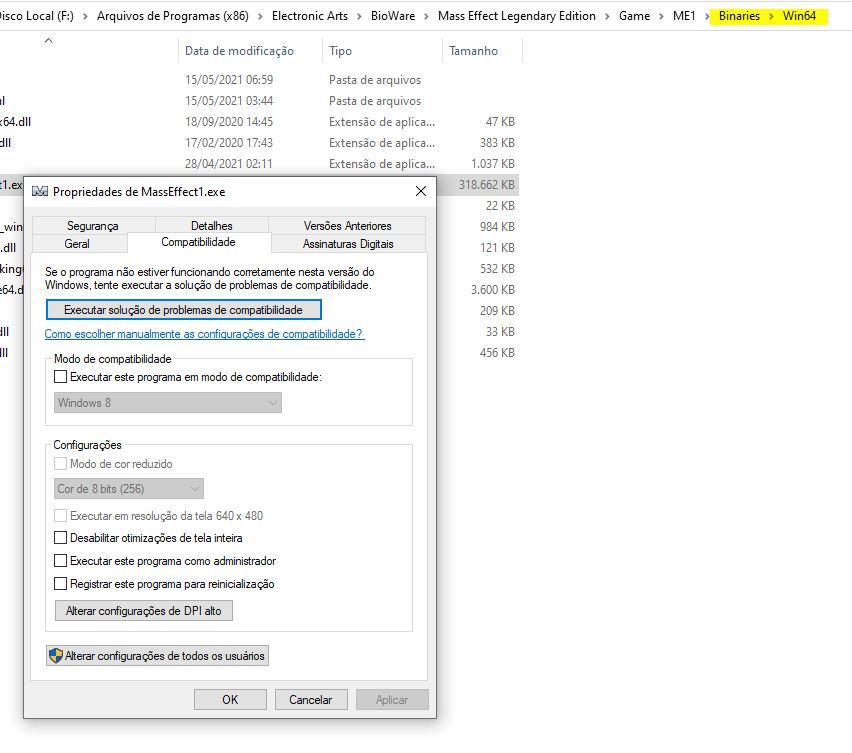The width and height of the screenshot is (852, 753).
Task: Click Executar solução de problemas de compatibilidade
Action: pyautogui.click(x=184, y=310)
